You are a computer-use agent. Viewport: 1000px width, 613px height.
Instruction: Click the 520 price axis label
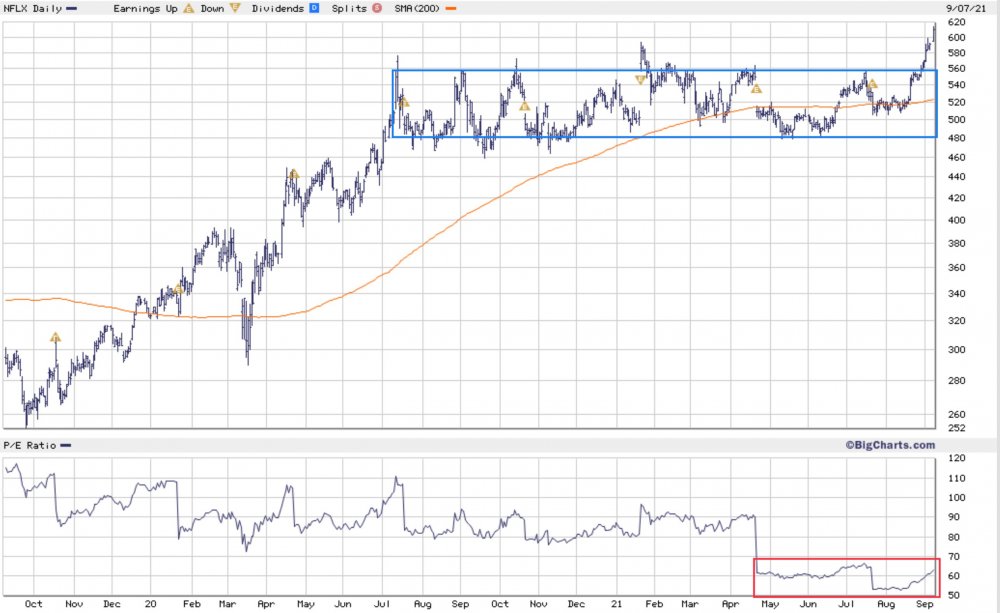(x=957, y=102)
